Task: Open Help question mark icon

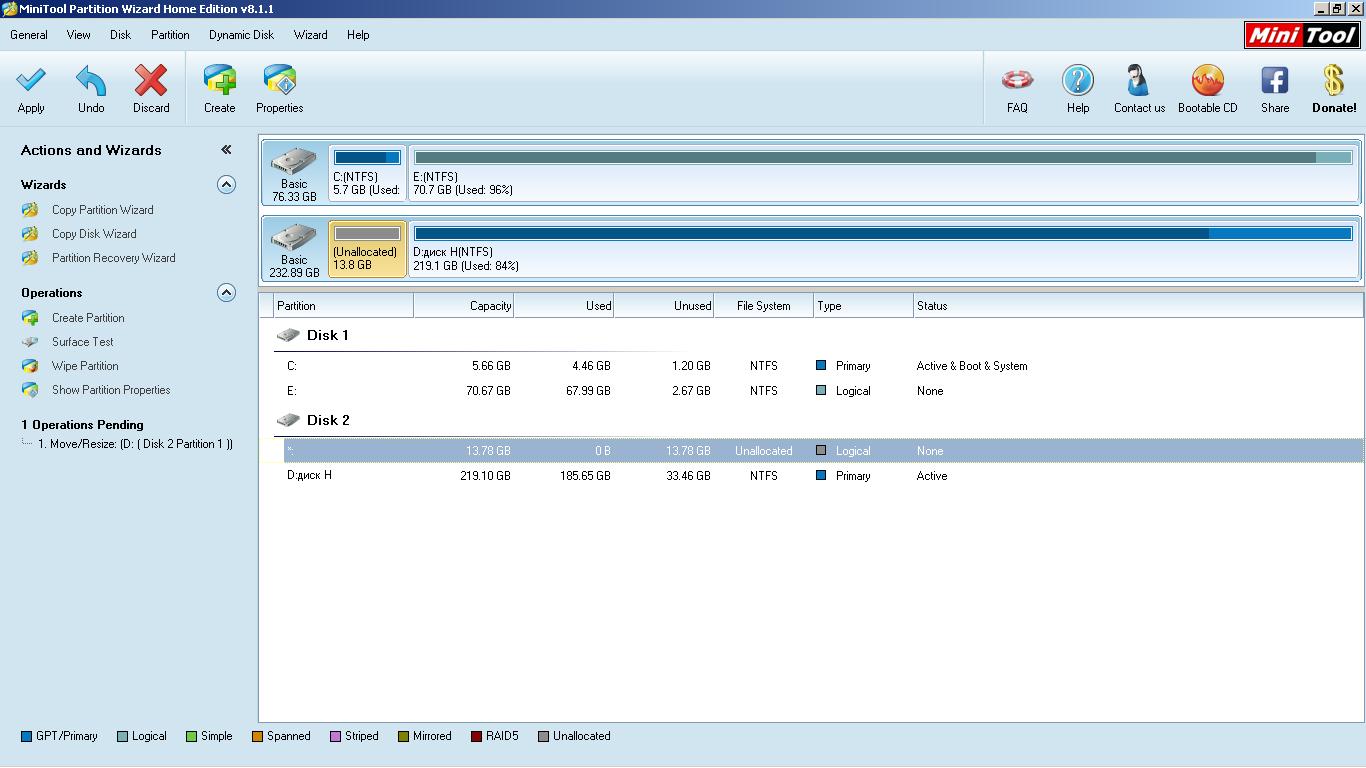Action: pos(1078,80)
